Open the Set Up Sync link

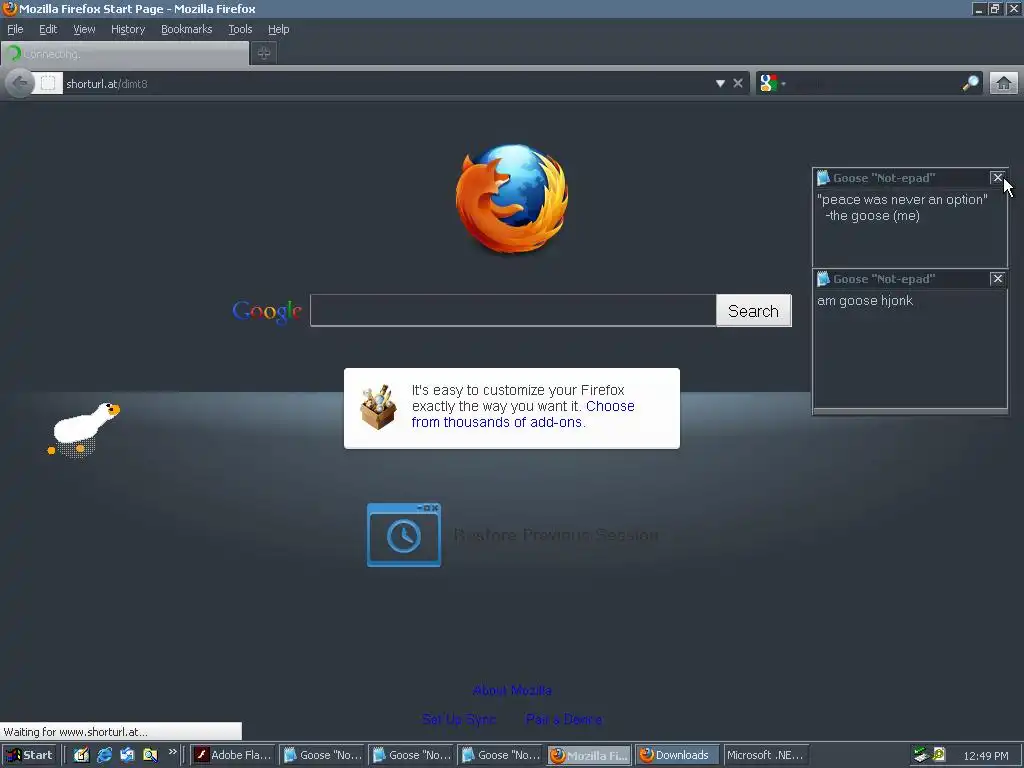pos(459,719)
